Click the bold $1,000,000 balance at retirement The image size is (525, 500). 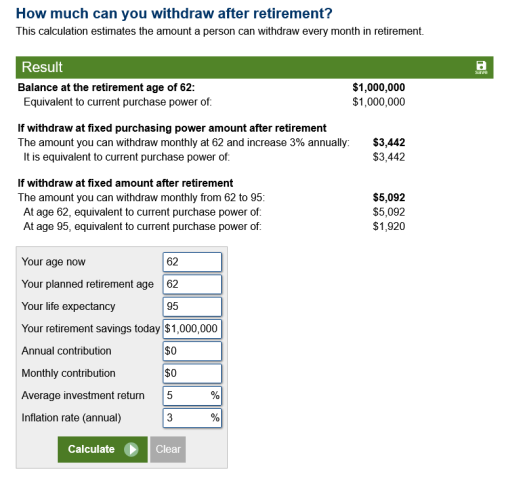point(379,87)
